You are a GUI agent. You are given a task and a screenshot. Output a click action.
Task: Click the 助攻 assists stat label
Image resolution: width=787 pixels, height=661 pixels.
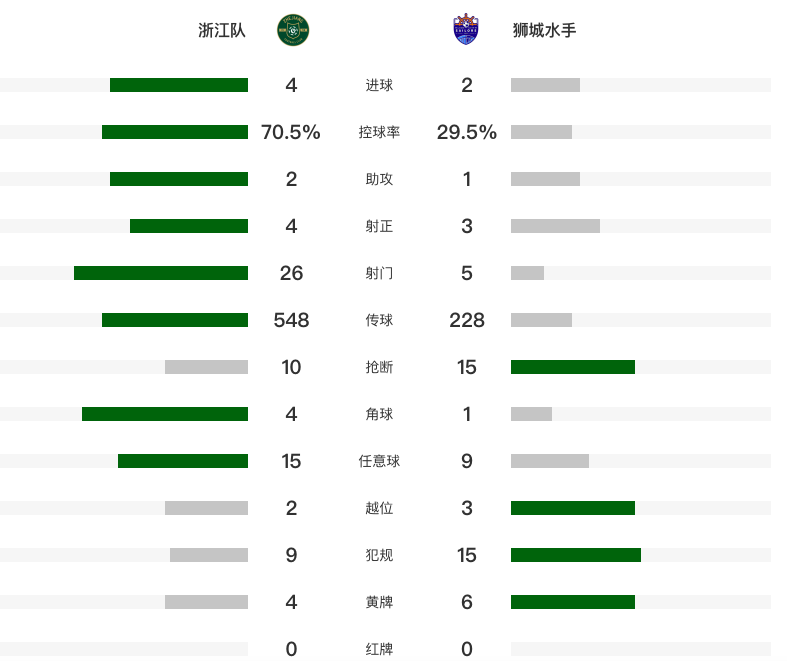(379, 179)
